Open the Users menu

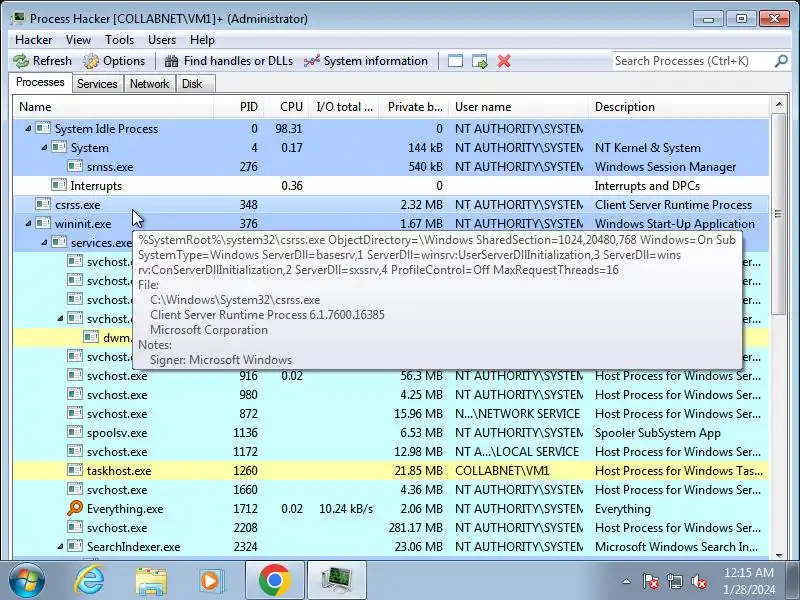point(162,40)
